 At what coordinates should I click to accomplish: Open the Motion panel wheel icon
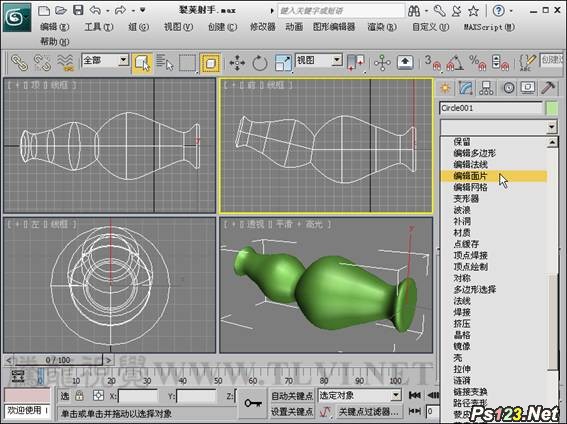508,88
